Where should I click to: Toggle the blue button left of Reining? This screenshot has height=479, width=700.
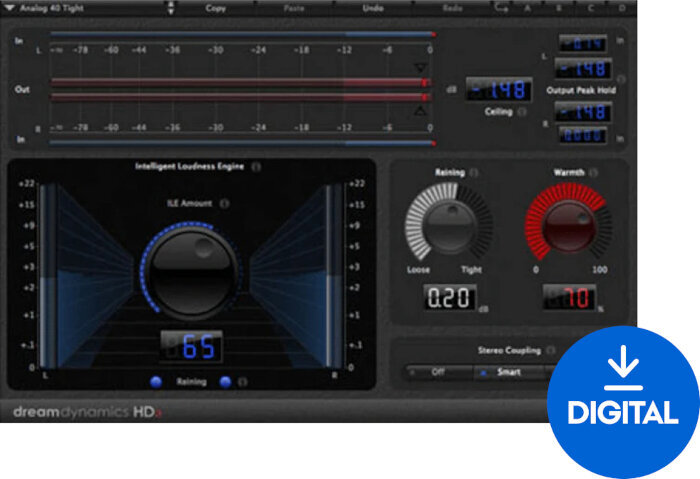click(x=156, y=382)
